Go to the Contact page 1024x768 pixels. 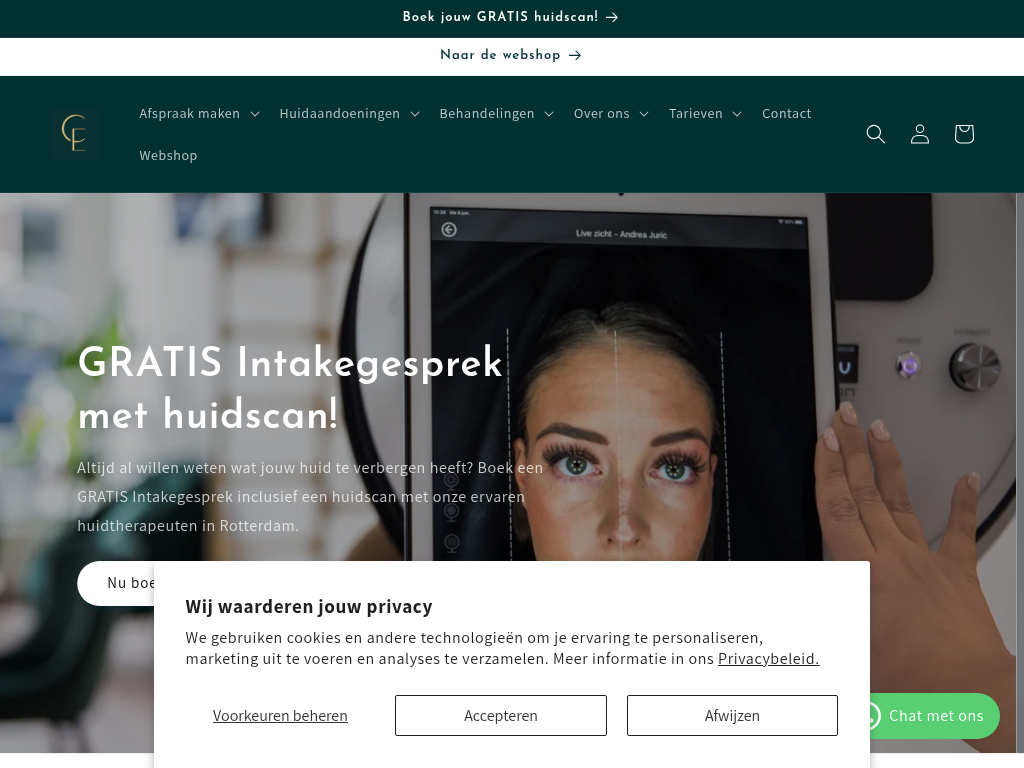(x=786, y=114)
